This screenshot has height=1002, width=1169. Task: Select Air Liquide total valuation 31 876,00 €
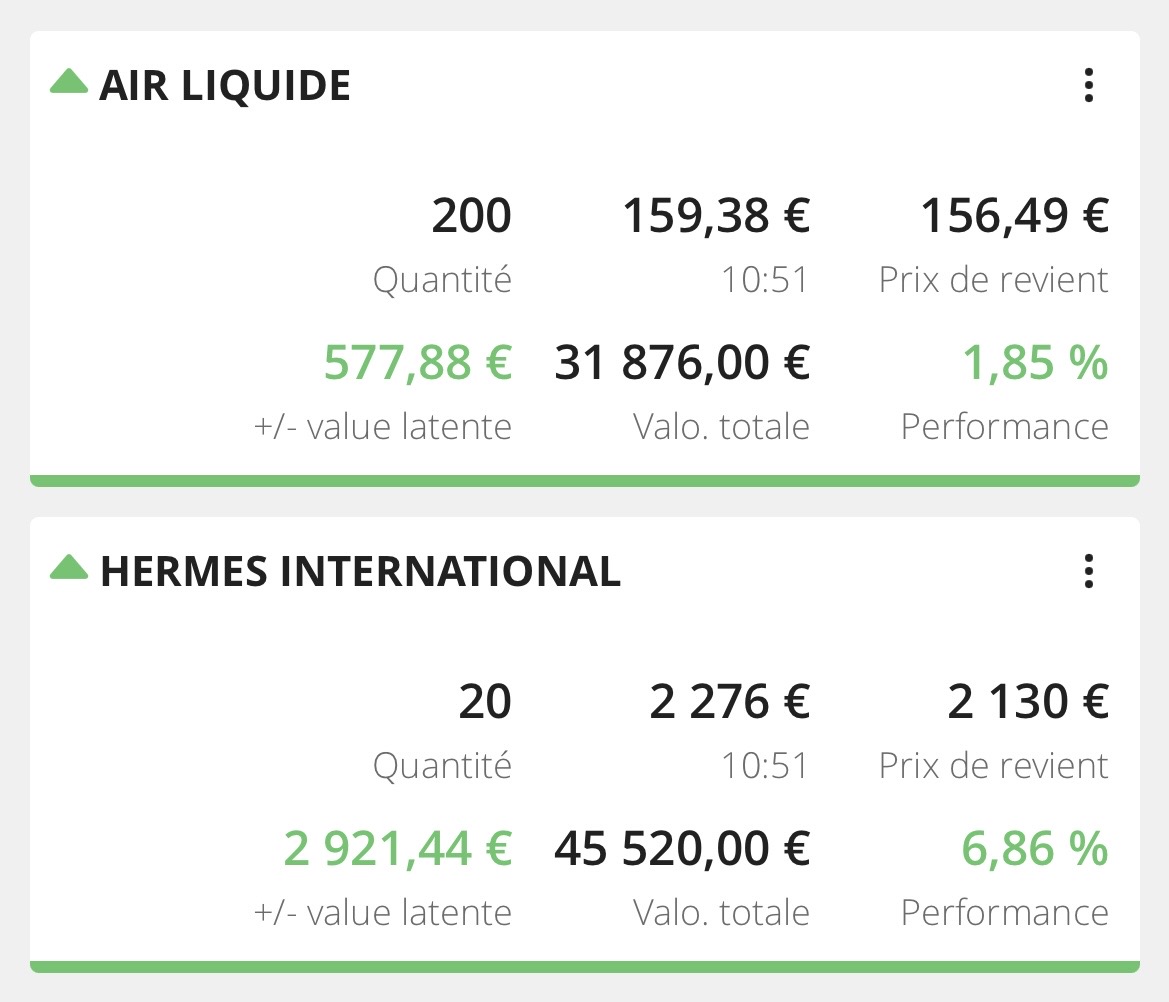pos(682,363)
